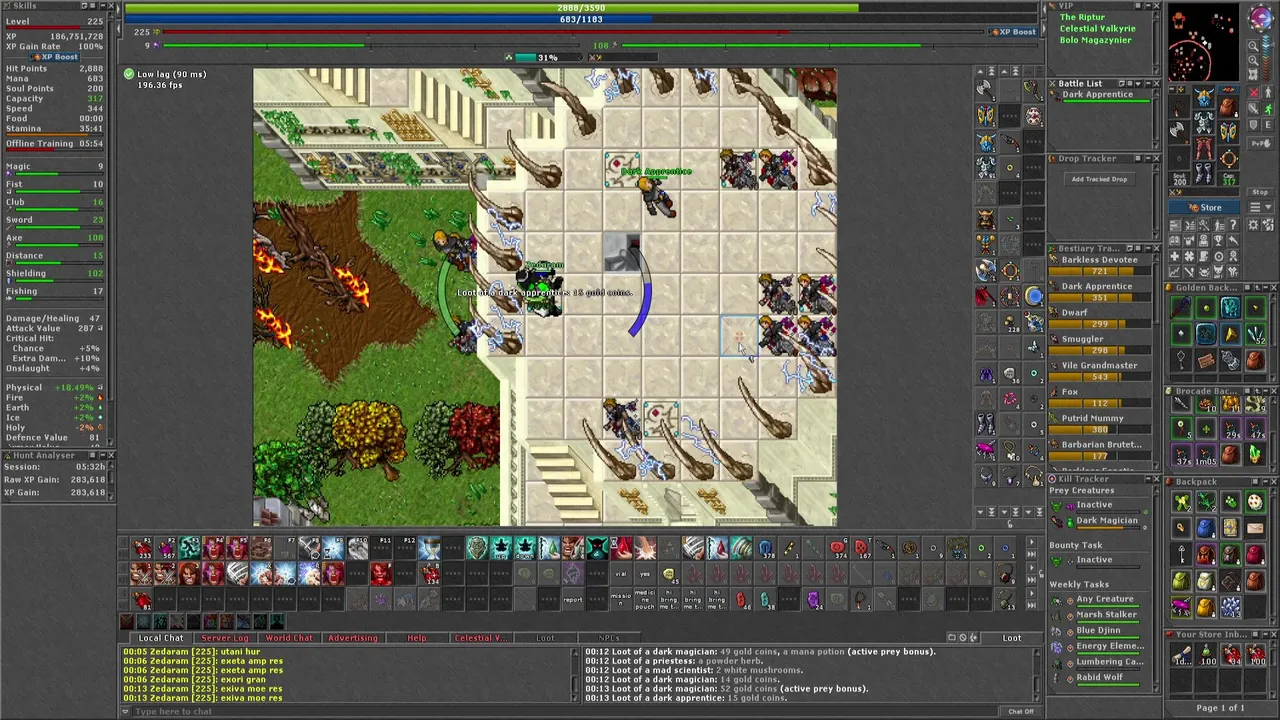The image size is (1280, 720).
Task: Collapse the Battle List panel
Action: click(1146, 84)
